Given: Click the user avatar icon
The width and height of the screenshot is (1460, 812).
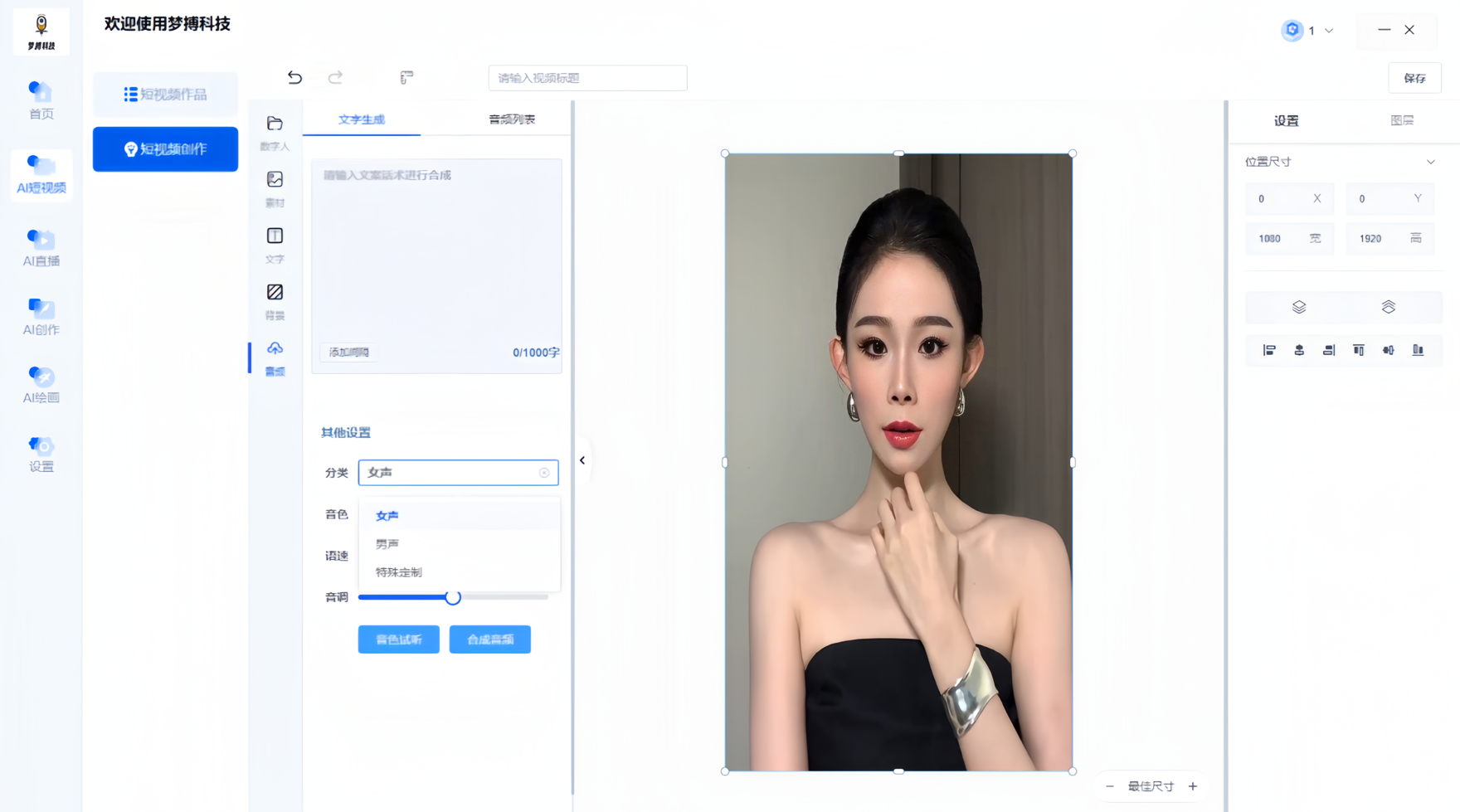Looking at the screenshot, I should click(1292, 31).
